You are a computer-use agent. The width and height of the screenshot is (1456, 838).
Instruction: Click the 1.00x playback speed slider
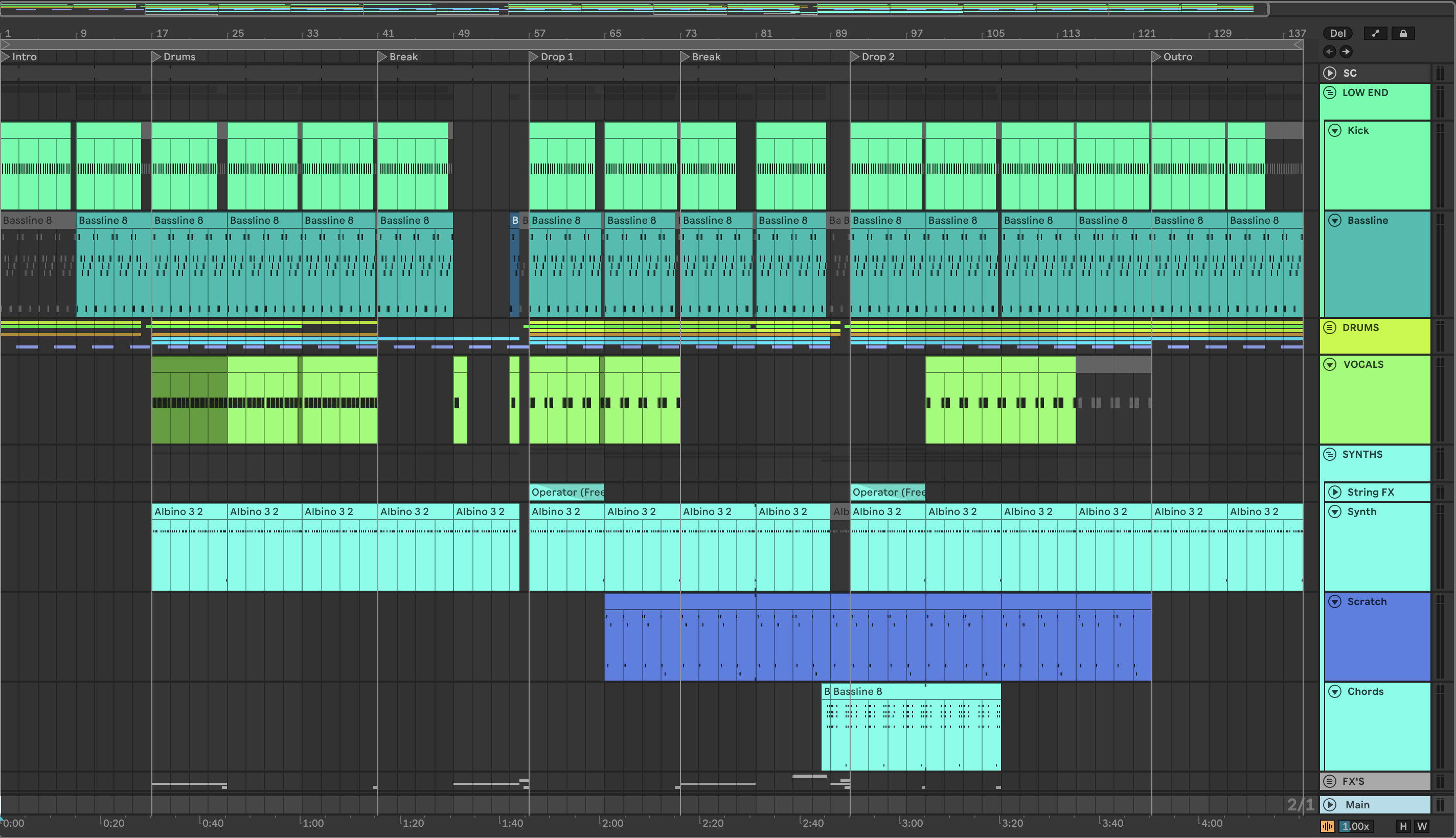click(1356, 826)
